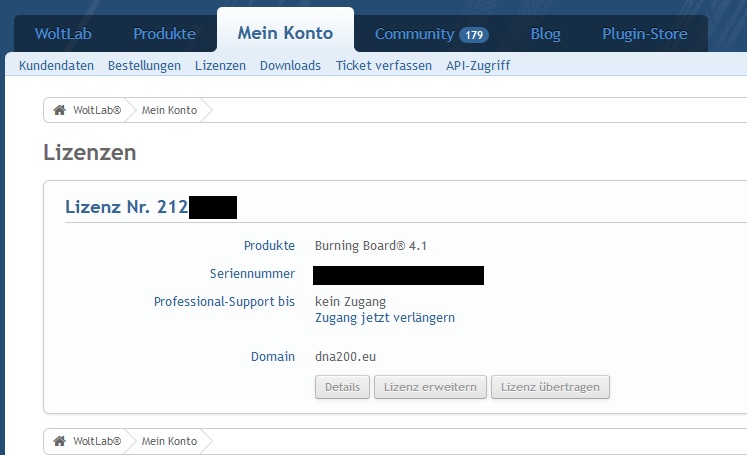Click the 'Zugang jetzt verlängern' link
This screenshot has width=747, height=455.
click(x=385, y=318)
